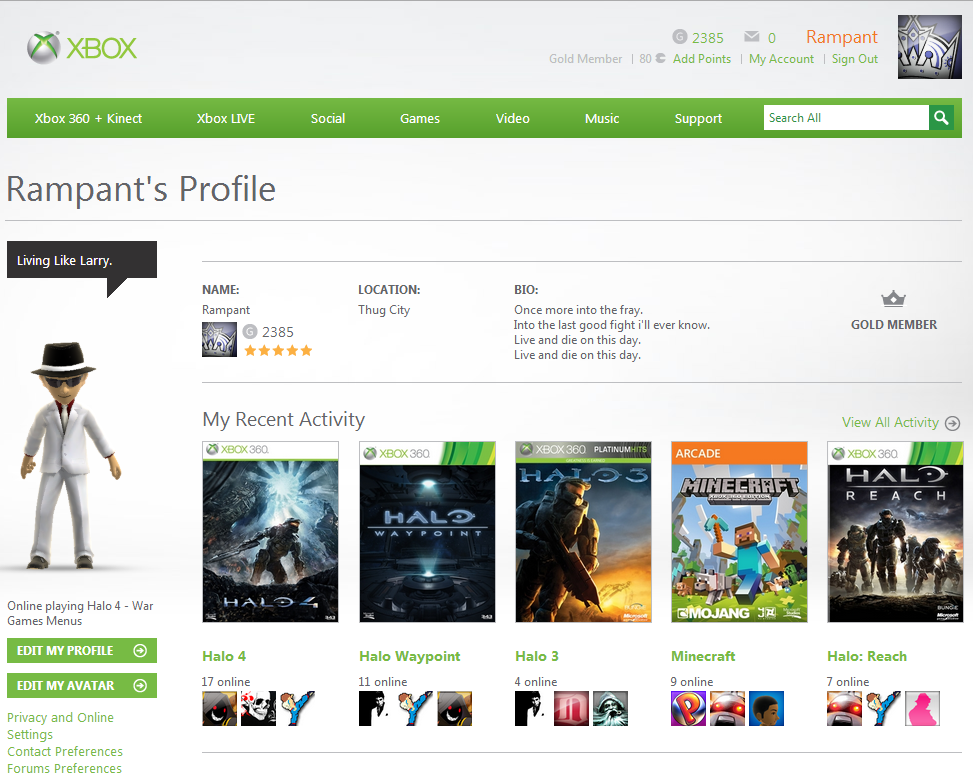Screen dimensions: 973x776
Task: Open the Xbox LIVE menu
Action: tap(226, 118)
